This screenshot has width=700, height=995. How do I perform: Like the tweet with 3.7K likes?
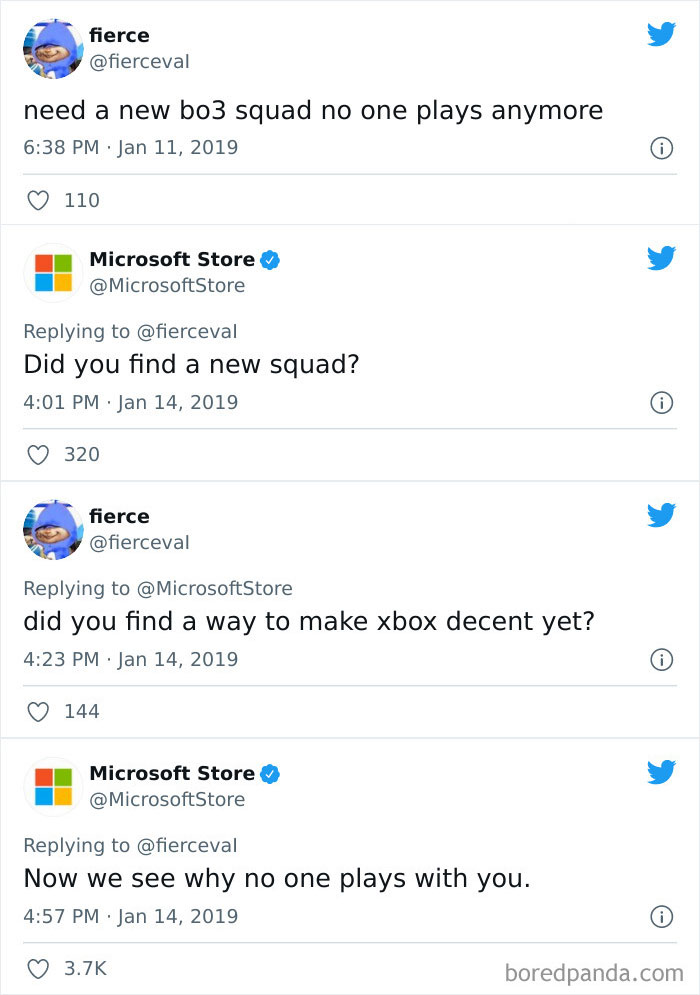pyautogui.click(x=38, y=968)
